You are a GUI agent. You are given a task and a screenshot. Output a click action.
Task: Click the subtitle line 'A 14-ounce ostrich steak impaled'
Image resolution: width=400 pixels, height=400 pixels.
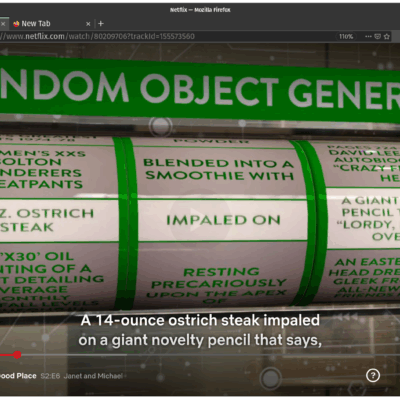[x=200, y=321]
